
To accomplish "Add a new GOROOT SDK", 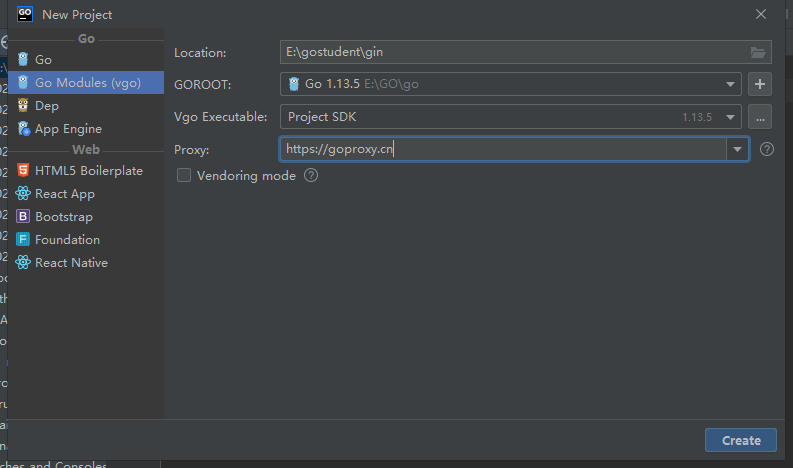I will (760, 84).
